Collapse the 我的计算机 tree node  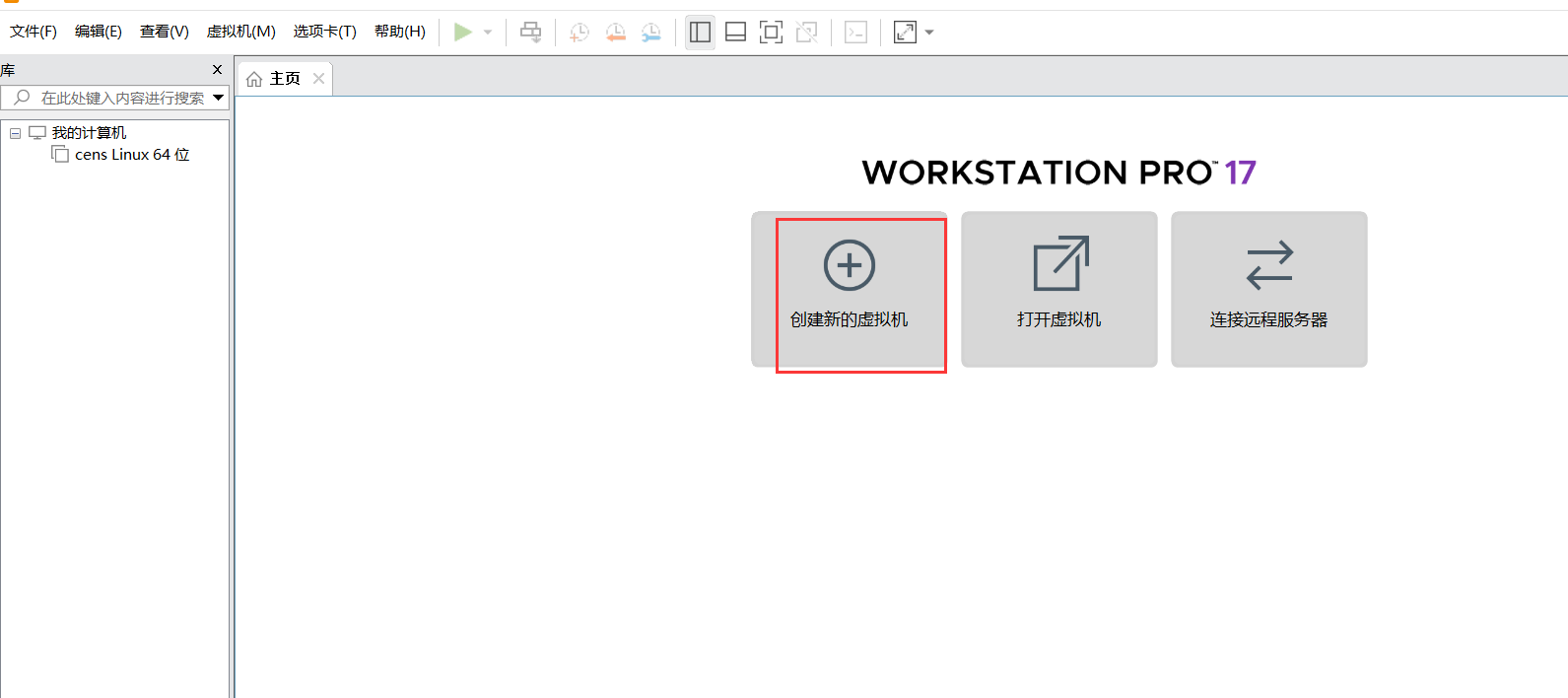pyautogui.click(x=15, y=133)
